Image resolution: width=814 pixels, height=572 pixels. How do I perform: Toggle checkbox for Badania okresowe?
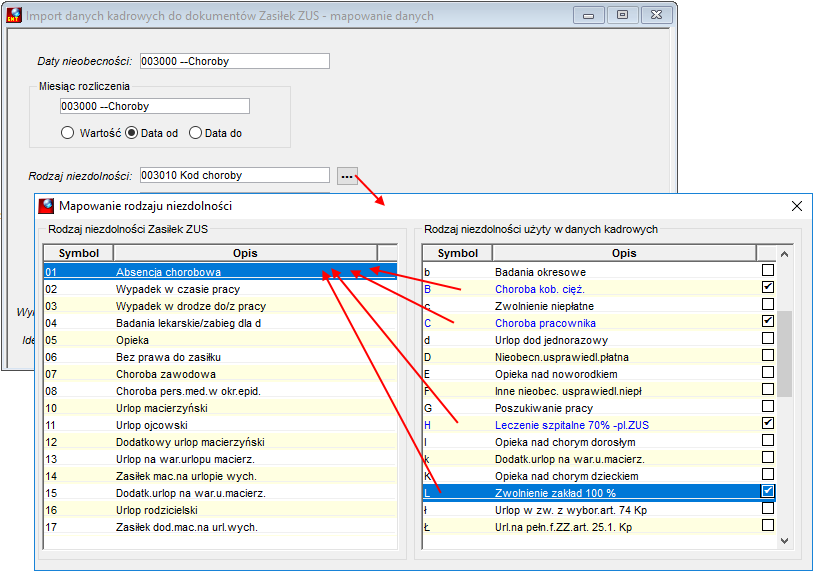768,270
